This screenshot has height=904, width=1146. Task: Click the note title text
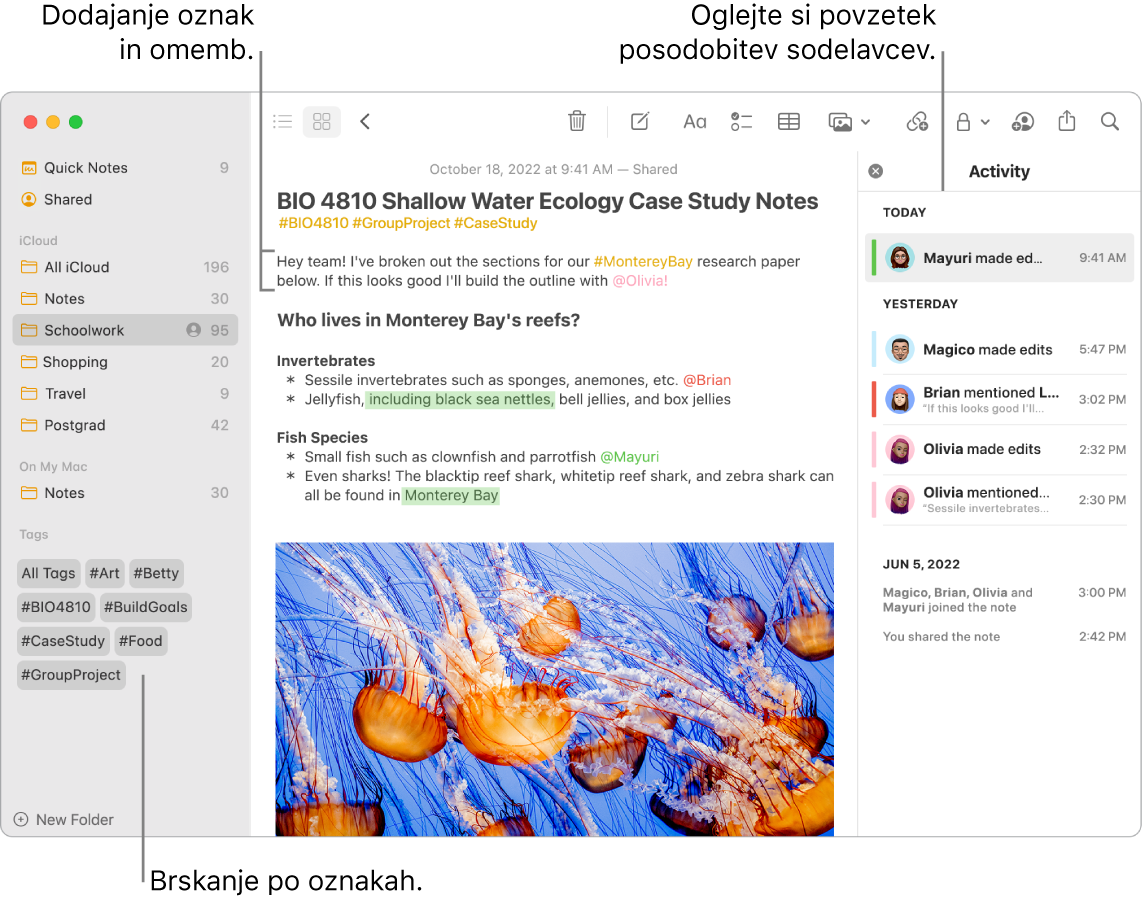click(x=547, y=201)
